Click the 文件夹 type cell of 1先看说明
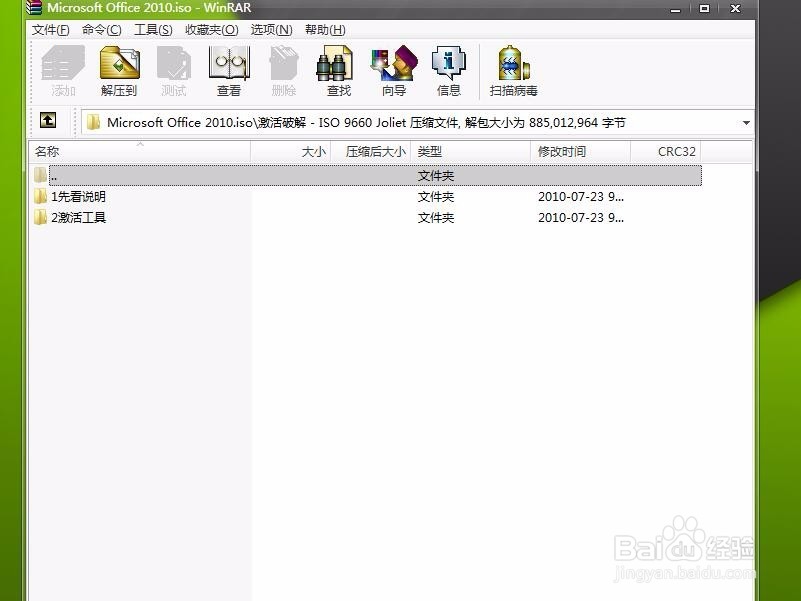 pos(436,196)
